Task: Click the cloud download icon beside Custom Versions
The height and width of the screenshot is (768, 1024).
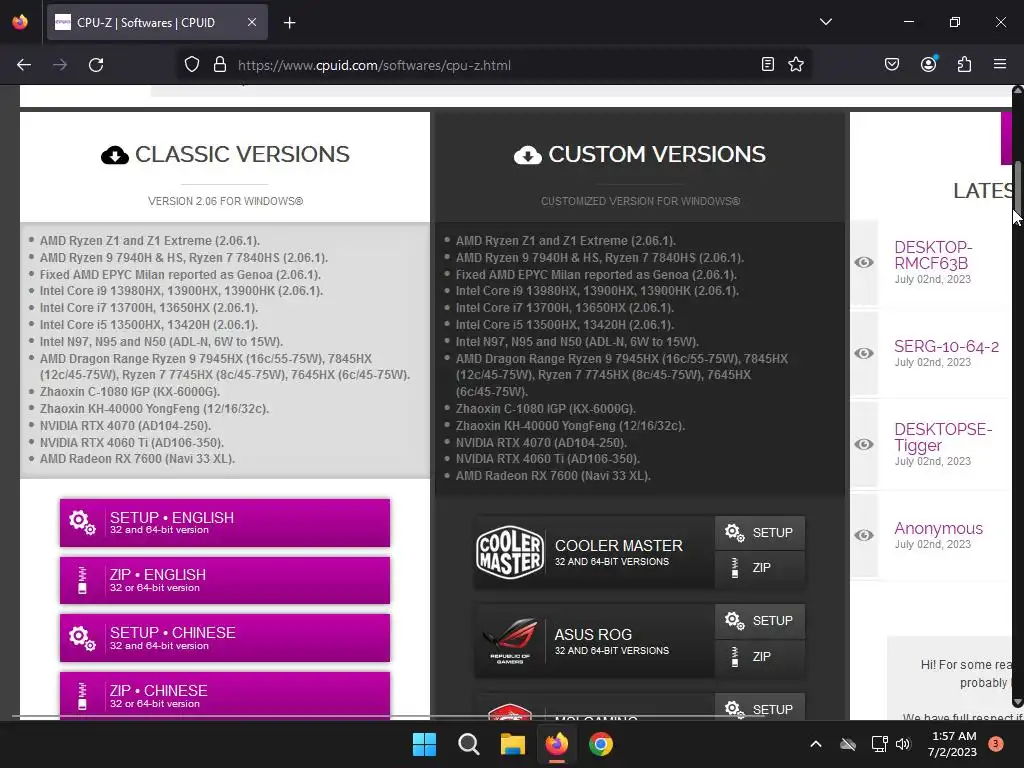Action: click(528, 155)
